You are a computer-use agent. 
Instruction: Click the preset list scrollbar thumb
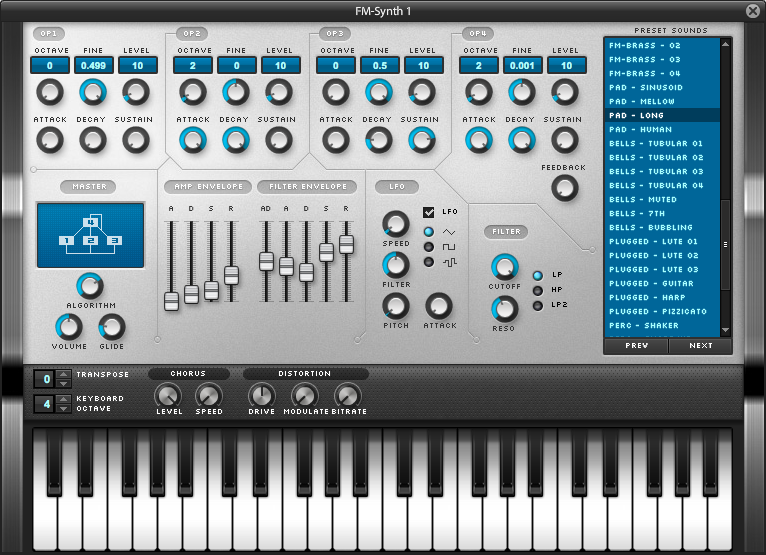click(x=725, y=245)
